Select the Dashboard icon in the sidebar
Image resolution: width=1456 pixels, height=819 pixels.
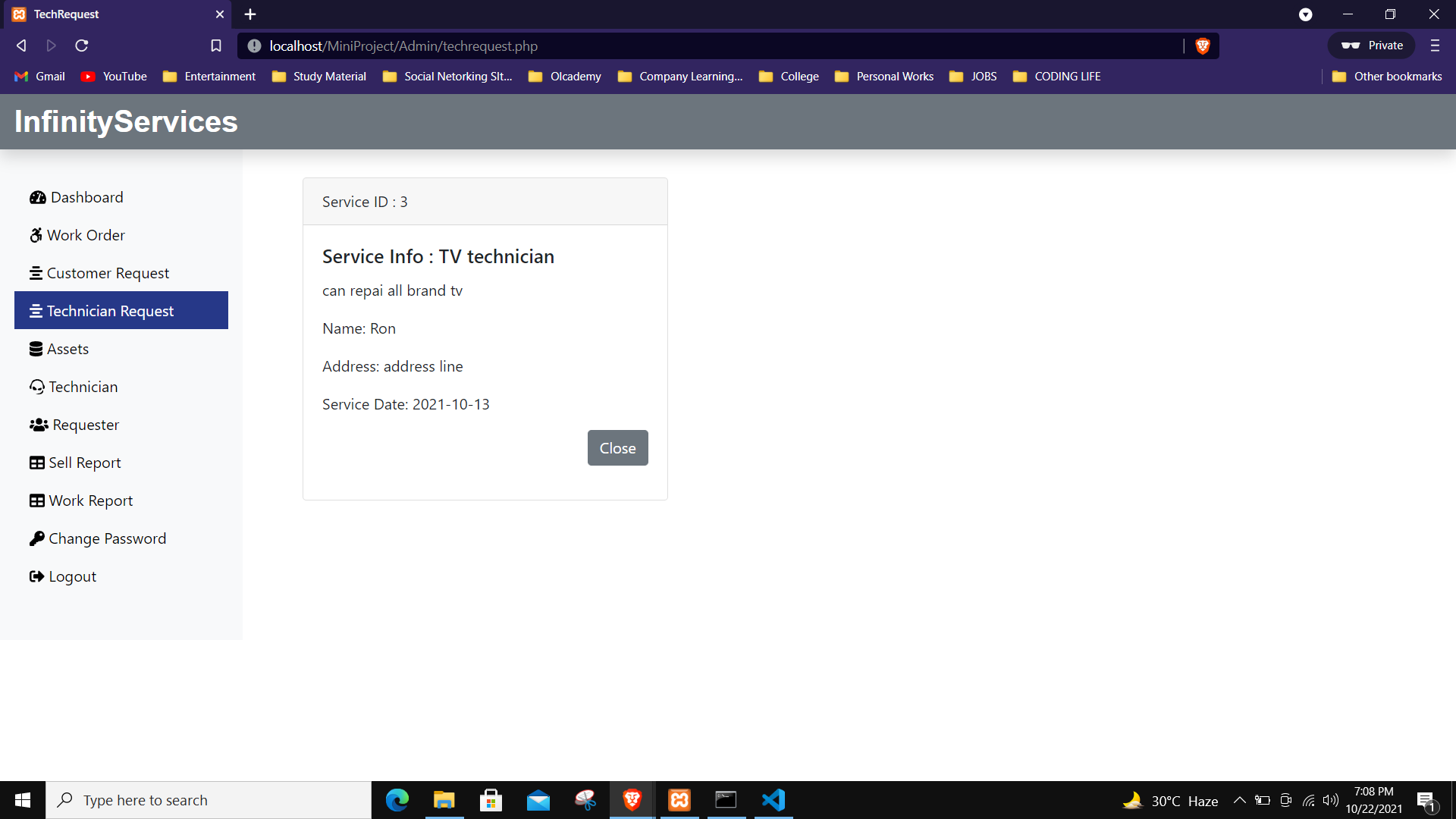pos(38,197)
